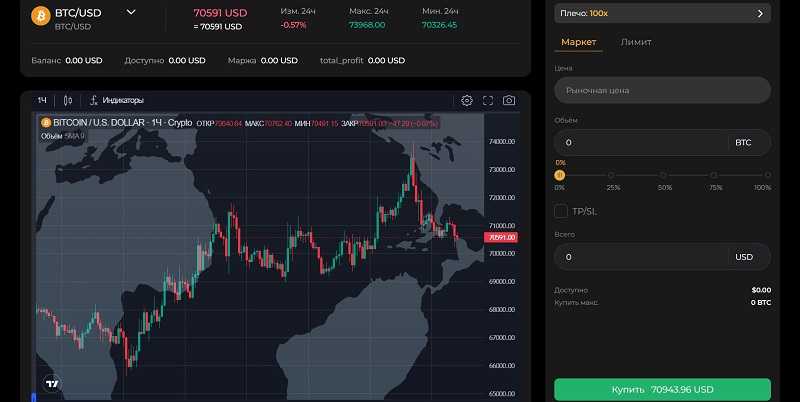This screenshot has height=402, width=800.
Task: Open the Индикаторы indicators menu
Action: 117,100
